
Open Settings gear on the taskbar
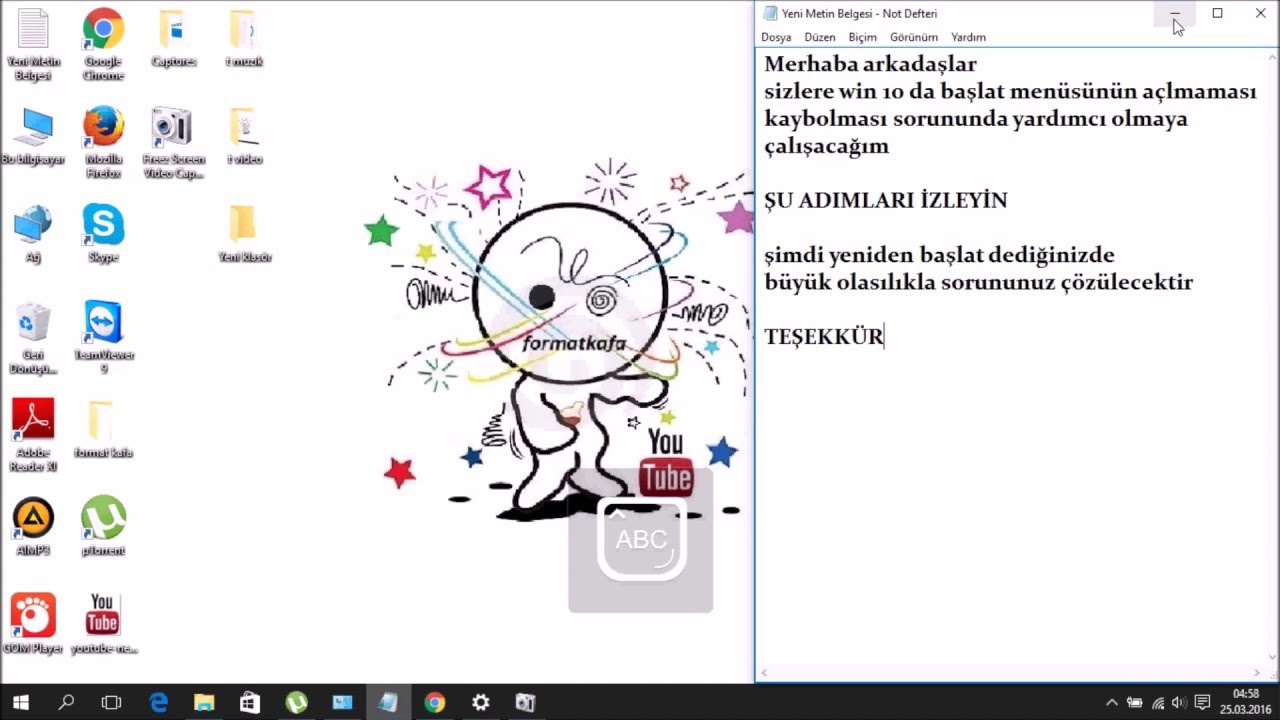(480, 703)
